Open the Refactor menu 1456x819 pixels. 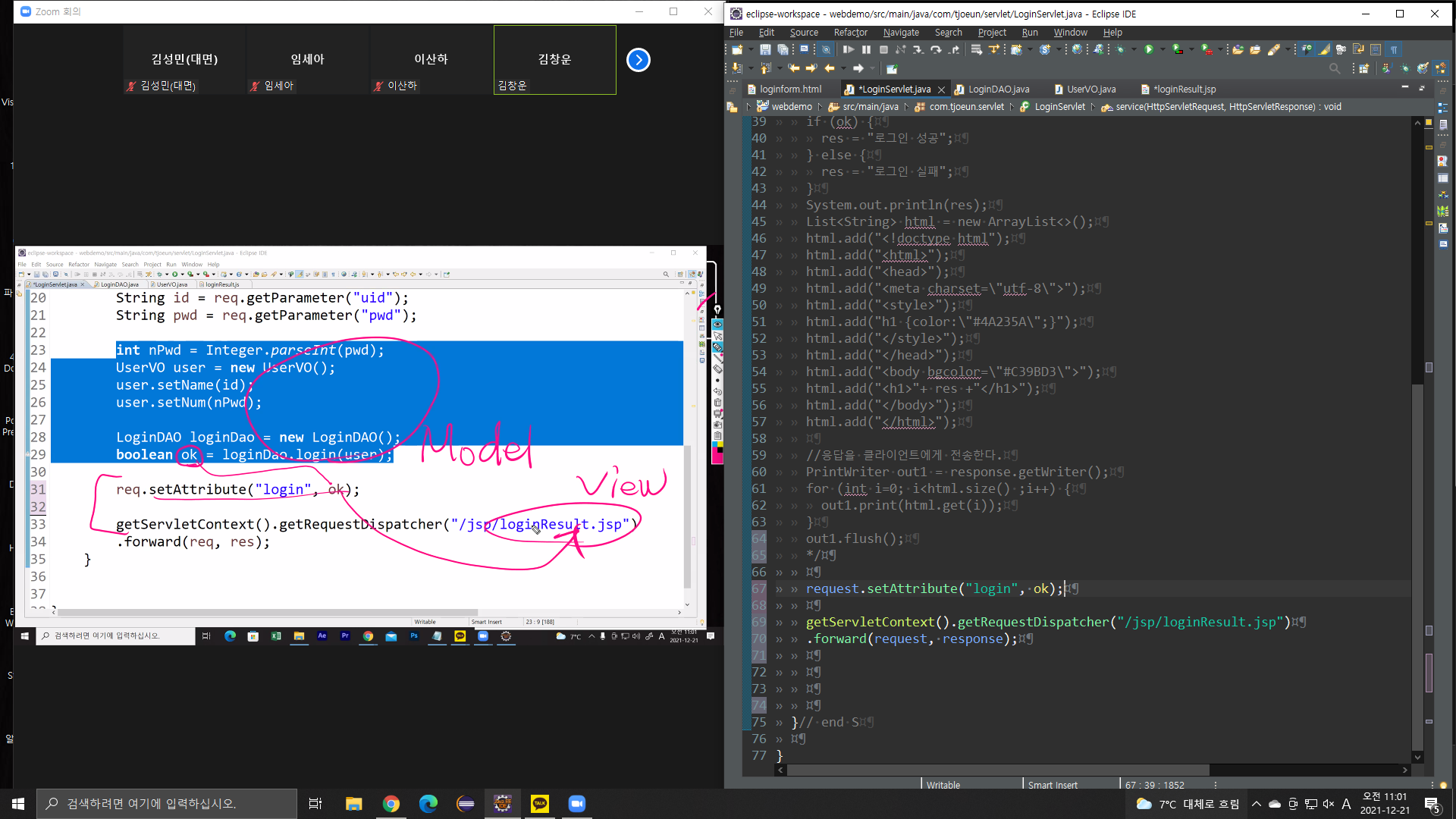(x=850, y=33)
